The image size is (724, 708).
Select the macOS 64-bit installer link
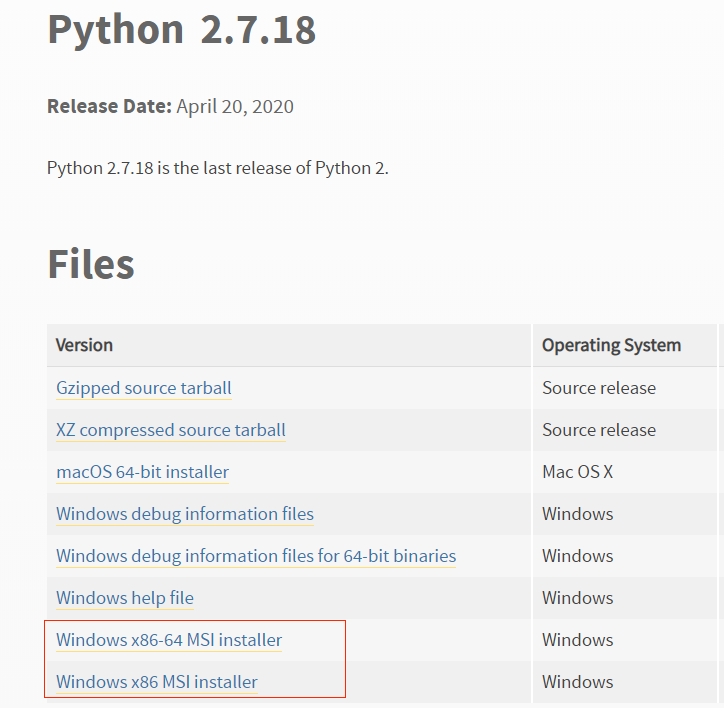coord(142,472)
